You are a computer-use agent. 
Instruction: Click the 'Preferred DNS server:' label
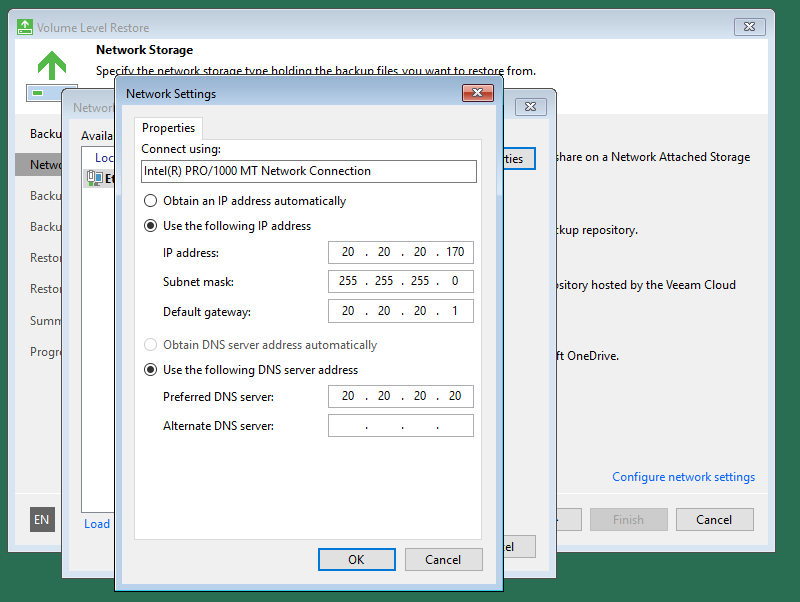coord(218,397)
